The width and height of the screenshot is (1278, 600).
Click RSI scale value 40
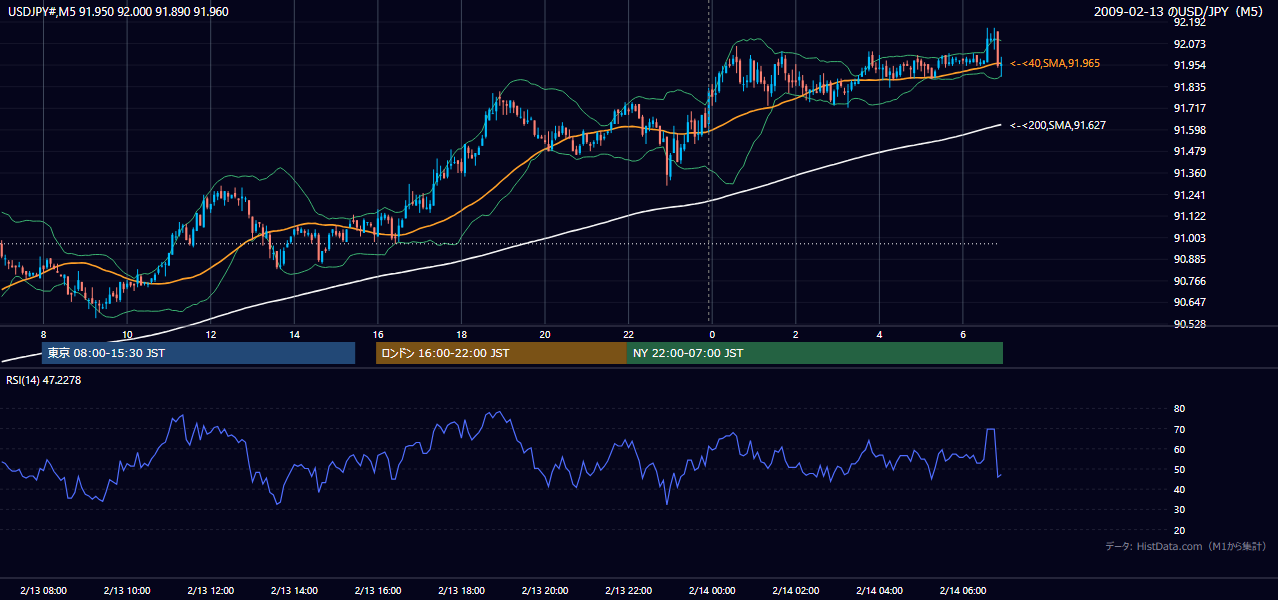[1180, 489]
